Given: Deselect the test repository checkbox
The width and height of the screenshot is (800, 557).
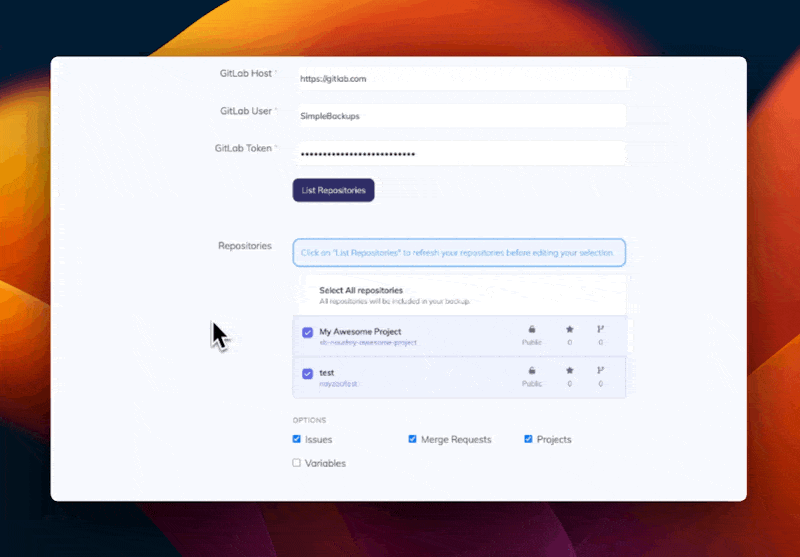Looking at the screenshot, I should 308,374.
